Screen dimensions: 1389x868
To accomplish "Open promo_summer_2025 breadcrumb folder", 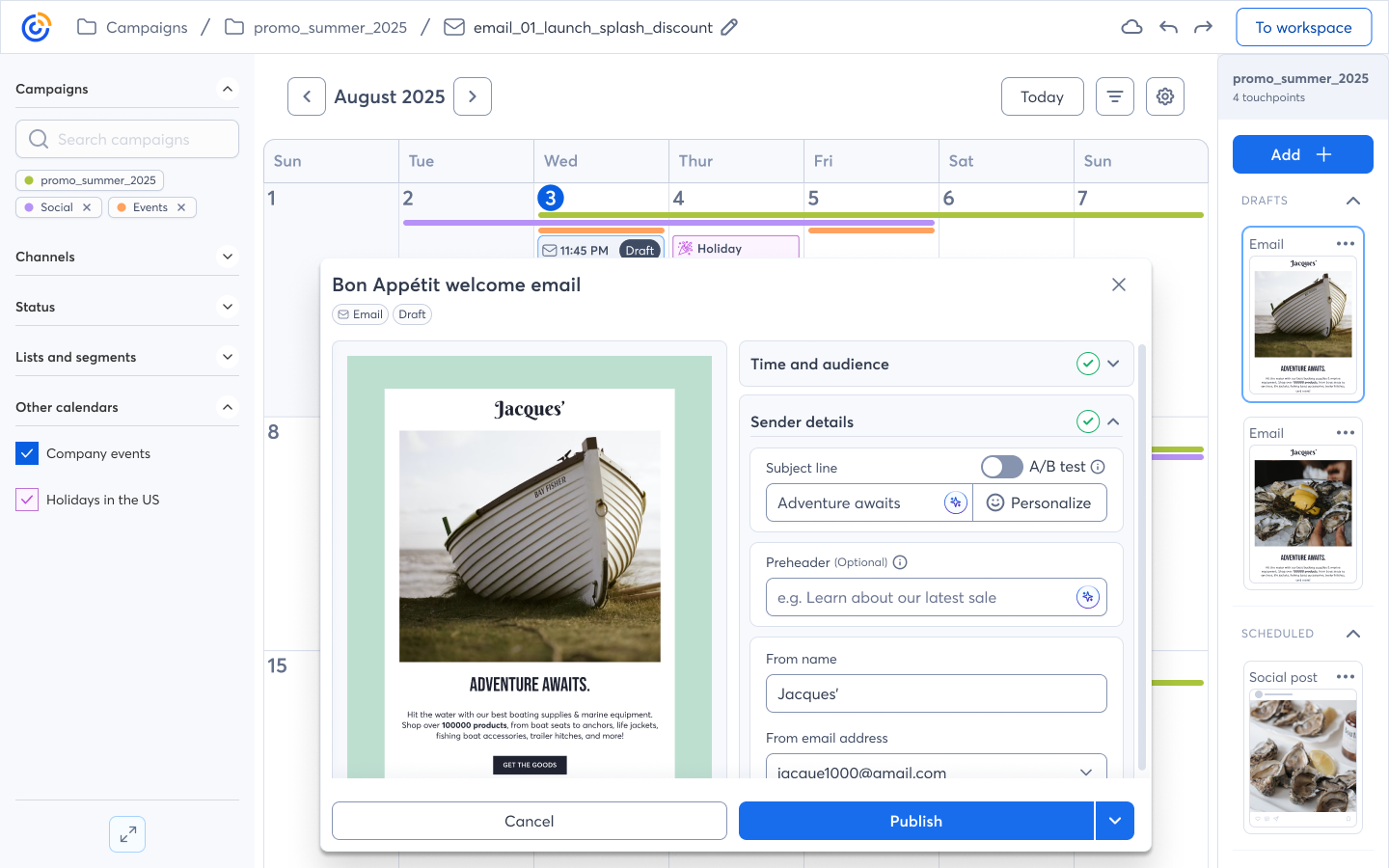I will [x=316, y=27].
